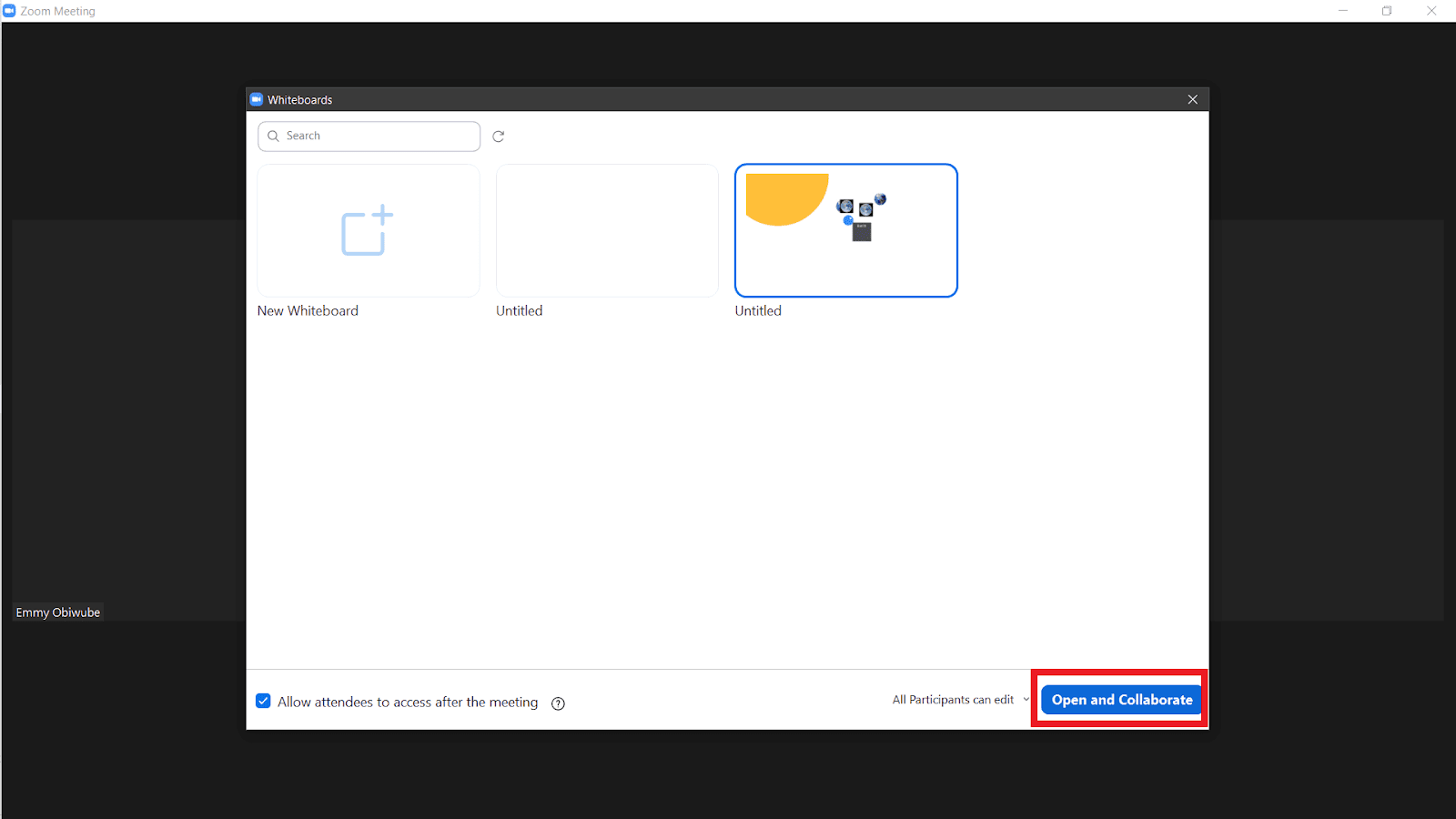This screenshot has width=1456, height=819.
Task: Click inside the Search whiteboards field
Action: [369, 136]
